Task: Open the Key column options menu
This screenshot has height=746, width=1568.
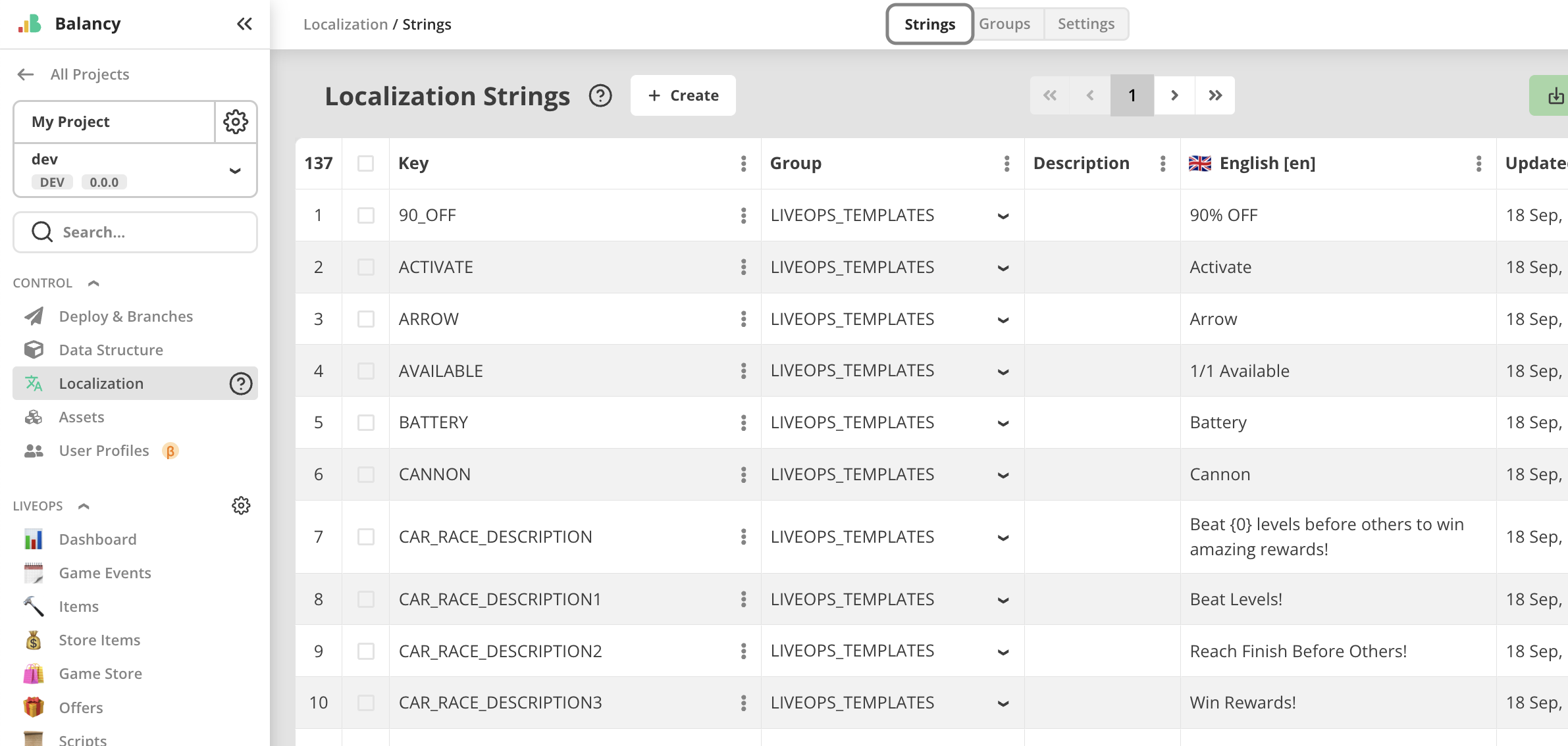Action: 744,164
